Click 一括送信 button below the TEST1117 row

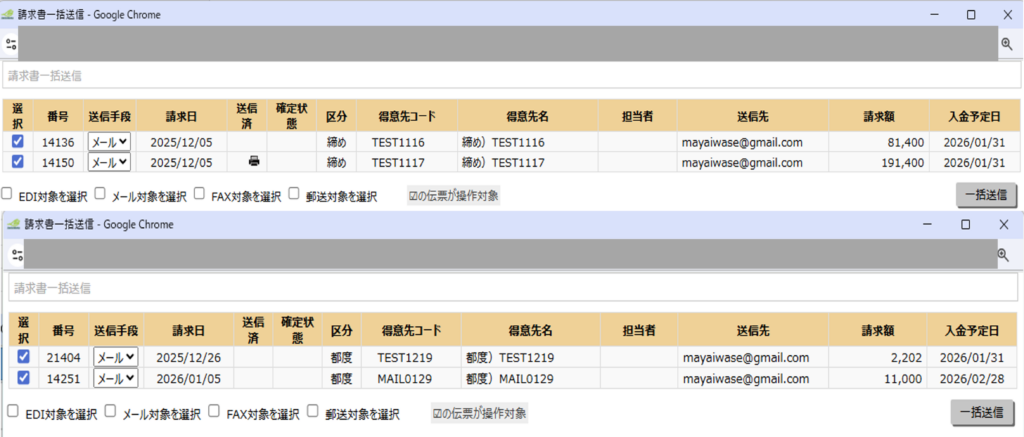(x=987, y=195)
